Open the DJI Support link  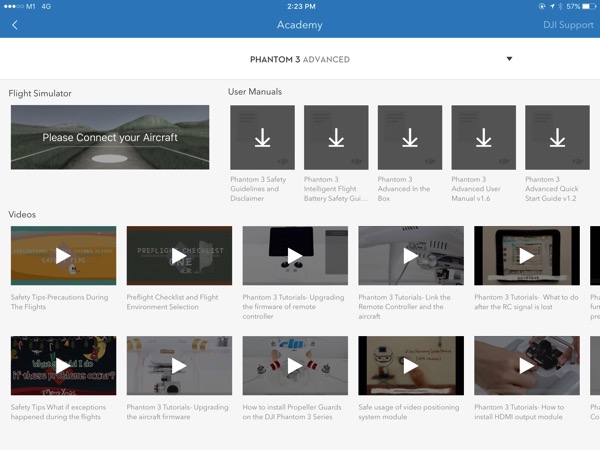click(568, 25)
